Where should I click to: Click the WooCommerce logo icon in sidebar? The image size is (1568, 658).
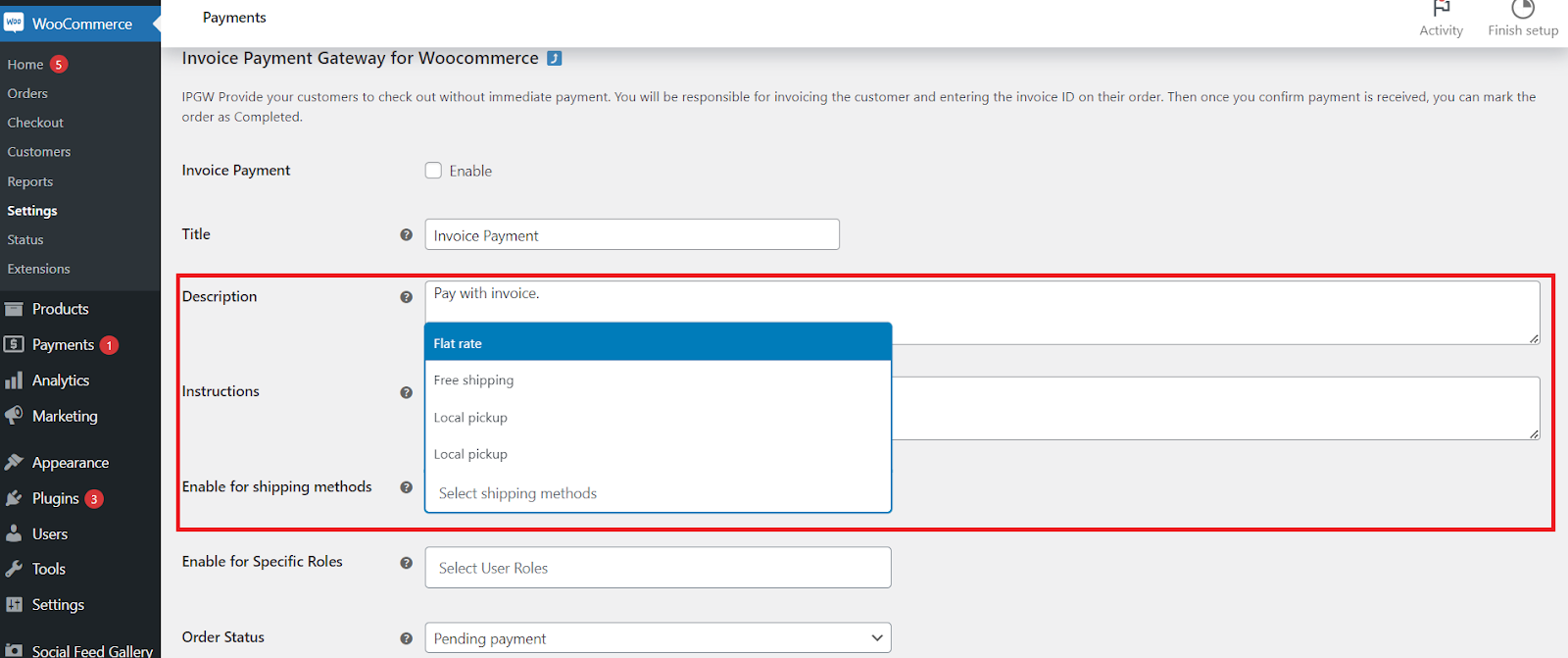14,23
